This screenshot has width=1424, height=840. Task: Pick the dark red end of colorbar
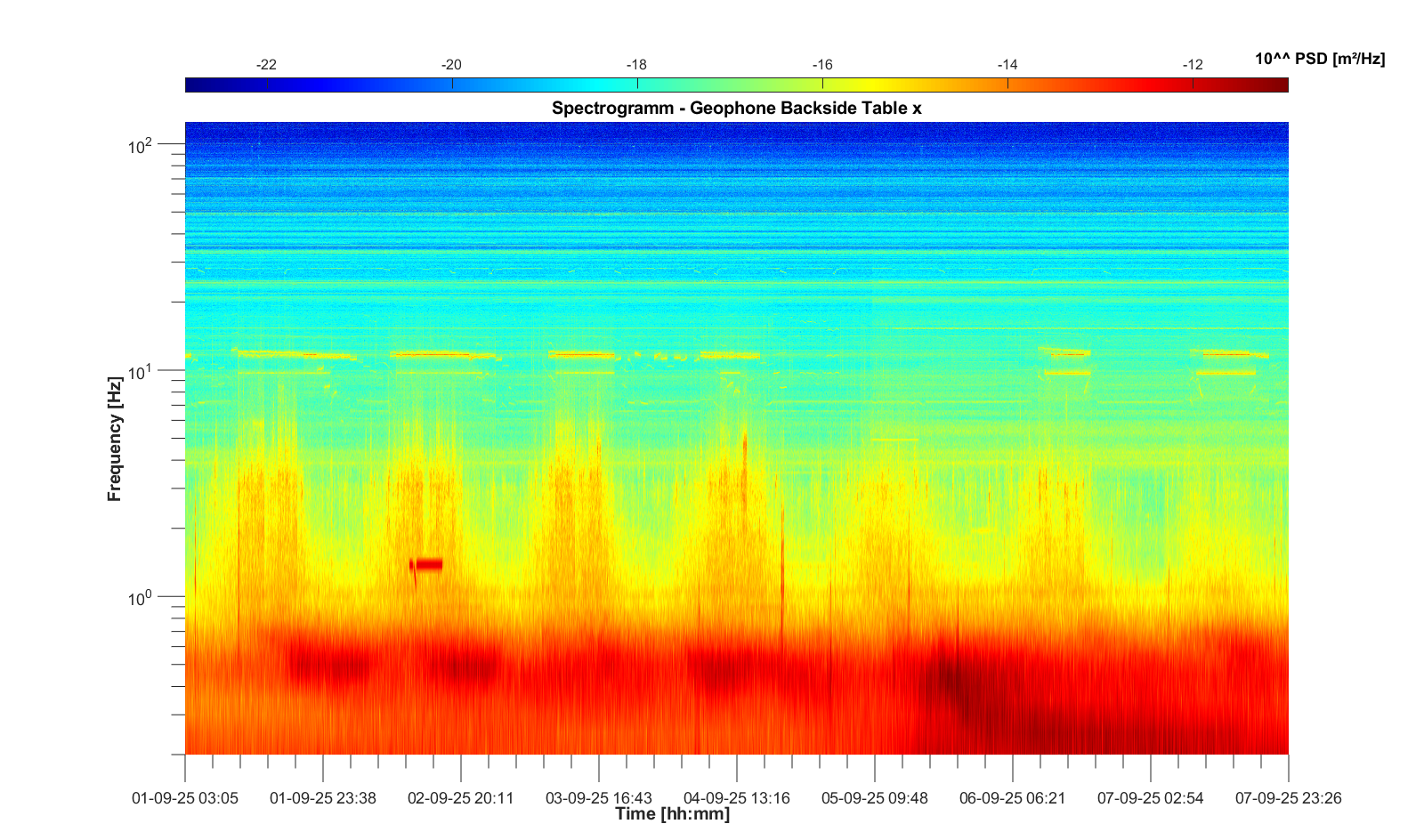(1280, 85)
